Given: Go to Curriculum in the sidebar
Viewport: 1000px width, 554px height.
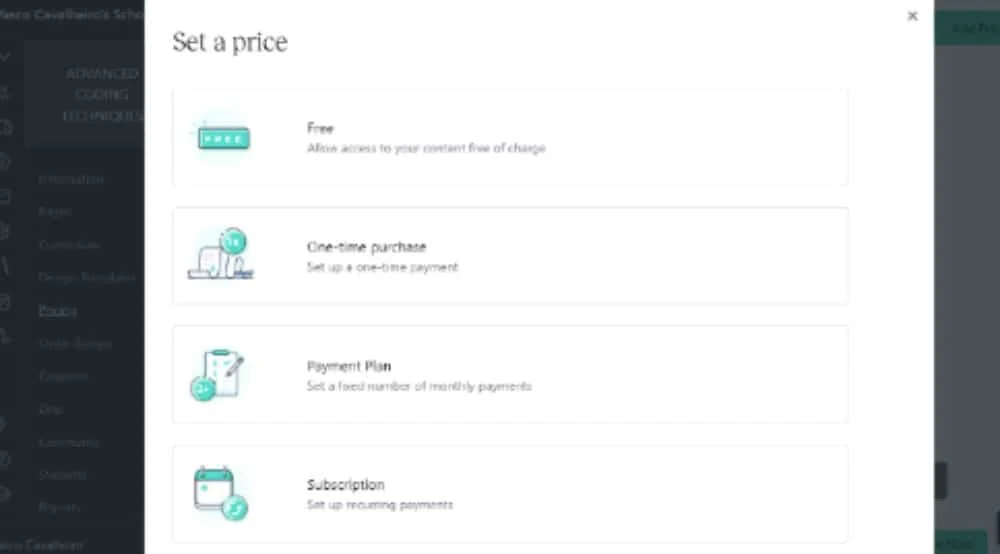Looking at the screenshot, I should [69, 245].
